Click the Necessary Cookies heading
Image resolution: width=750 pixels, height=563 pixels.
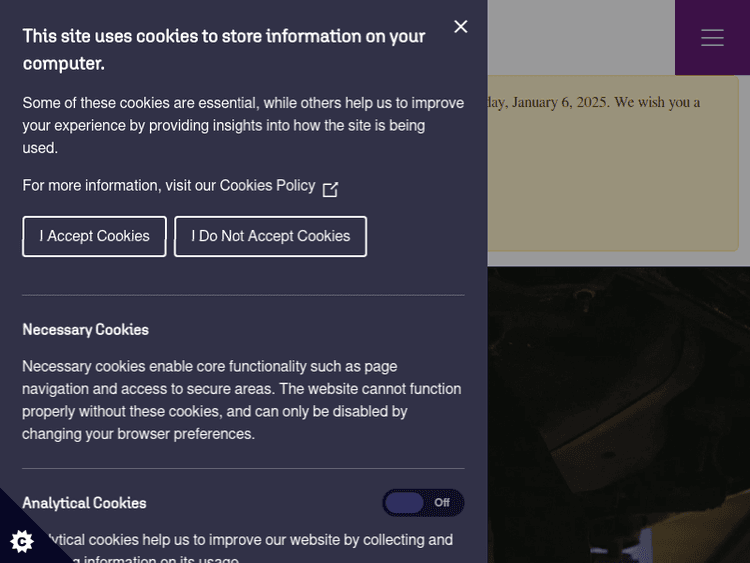[85, 330]
